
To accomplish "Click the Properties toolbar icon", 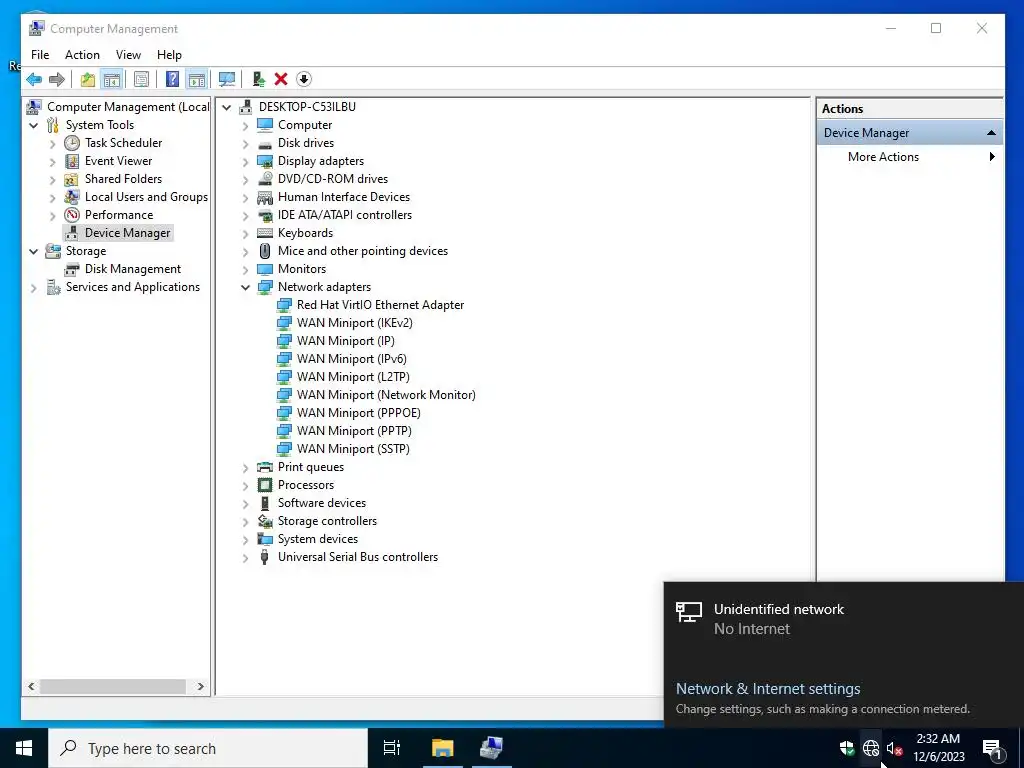I will 141,80.
